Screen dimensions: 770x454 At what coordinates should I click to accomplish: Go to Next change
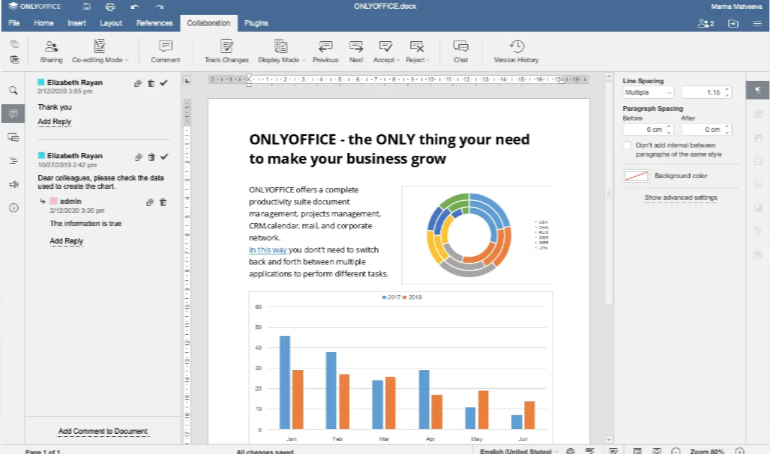point(356,52)
